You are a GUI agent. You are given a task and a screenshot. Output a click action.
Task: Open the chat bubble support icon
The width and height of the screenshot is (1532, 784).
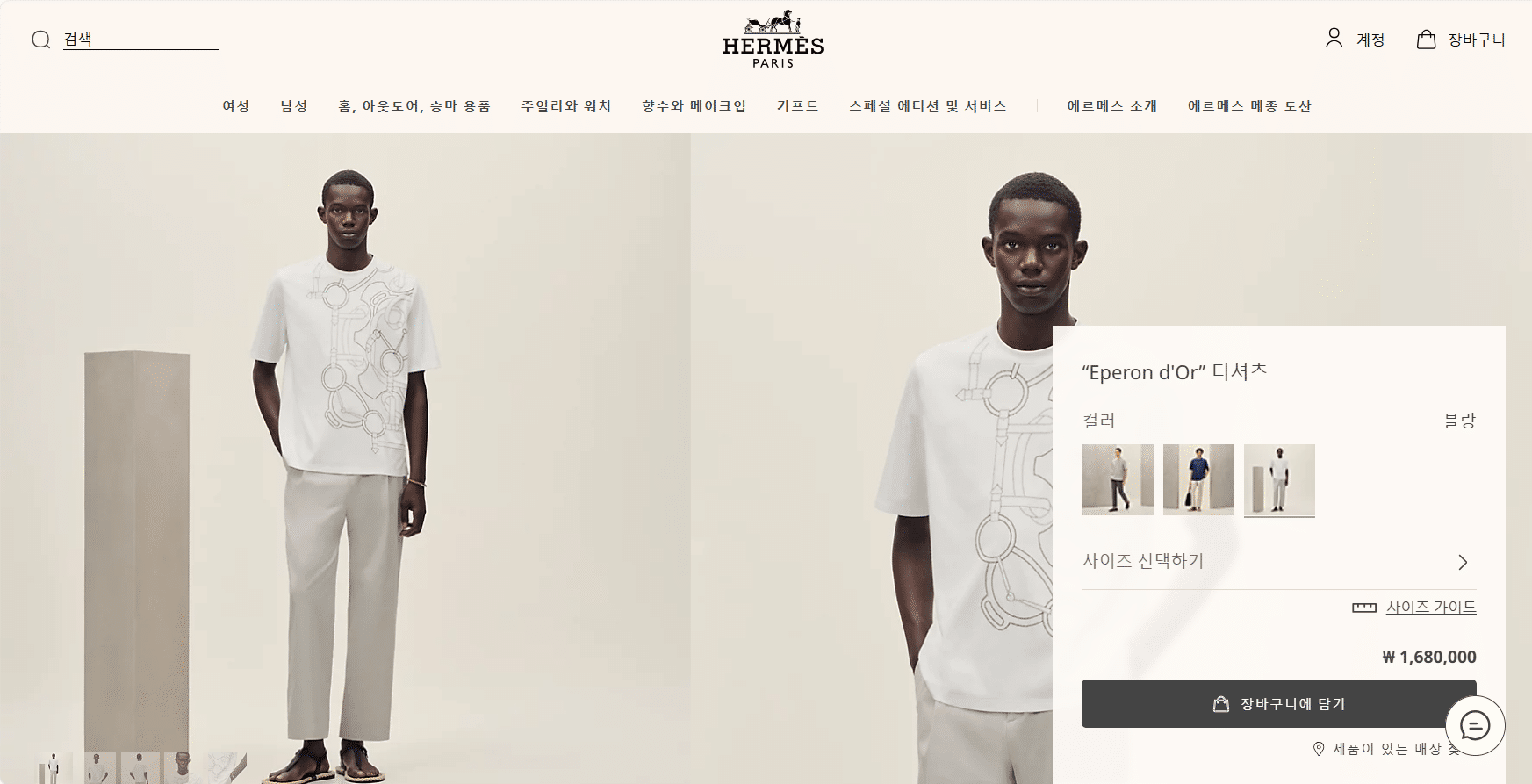coord(1475,725)
